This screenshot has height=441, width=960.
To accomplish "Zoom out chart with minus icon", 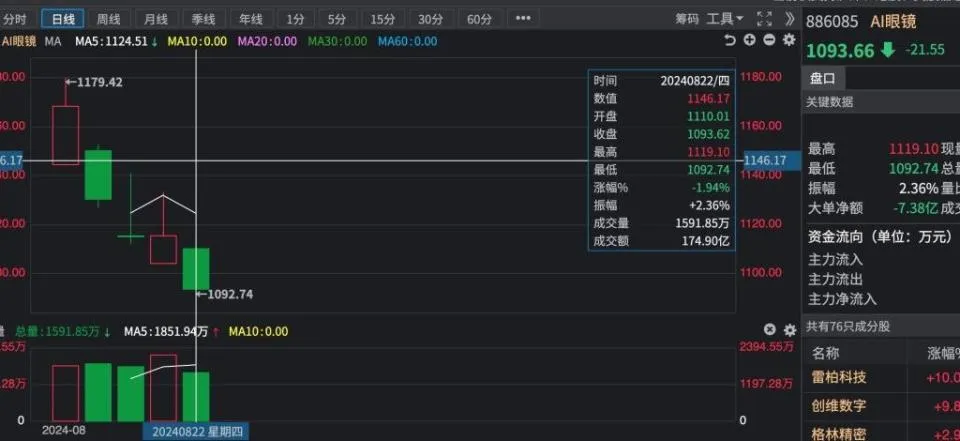I will (x=770, y=40).
